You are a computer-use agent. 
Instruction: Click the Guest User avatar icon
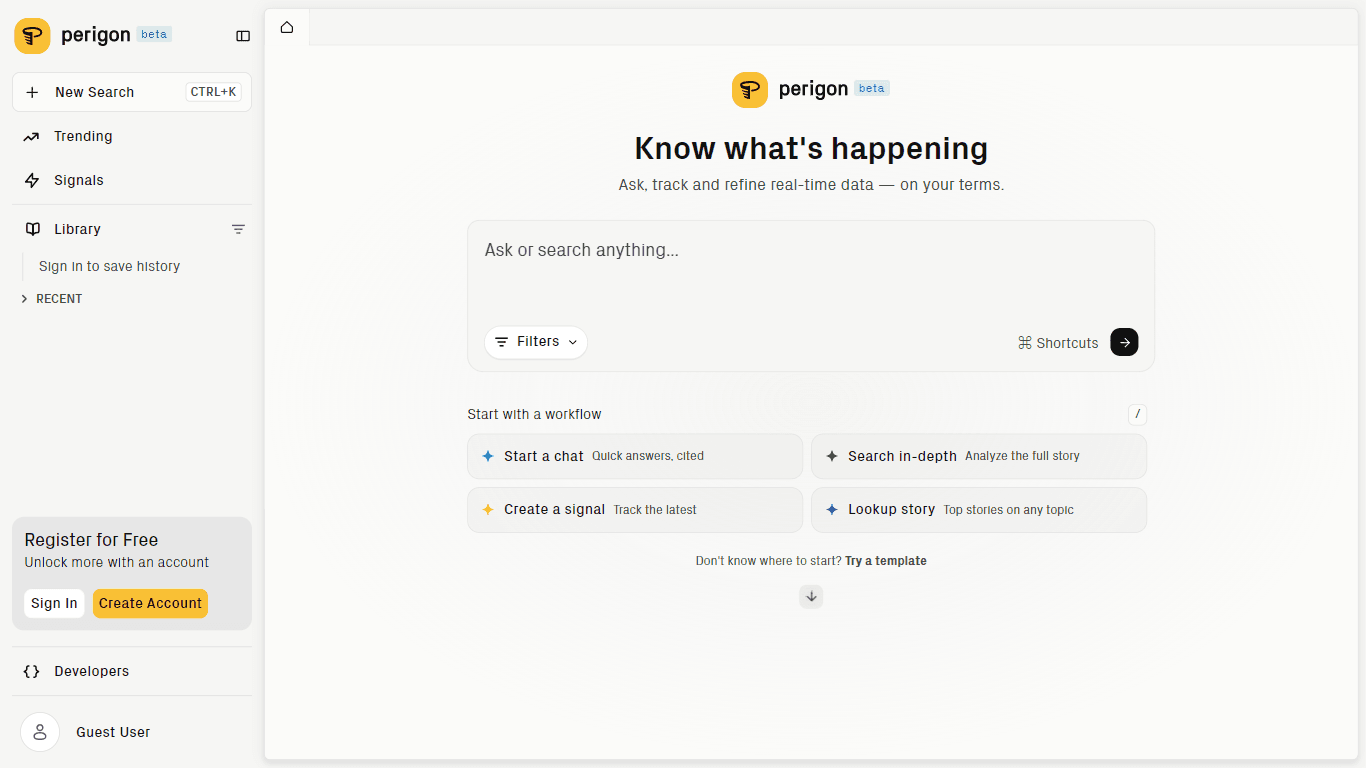click(40, 732)
